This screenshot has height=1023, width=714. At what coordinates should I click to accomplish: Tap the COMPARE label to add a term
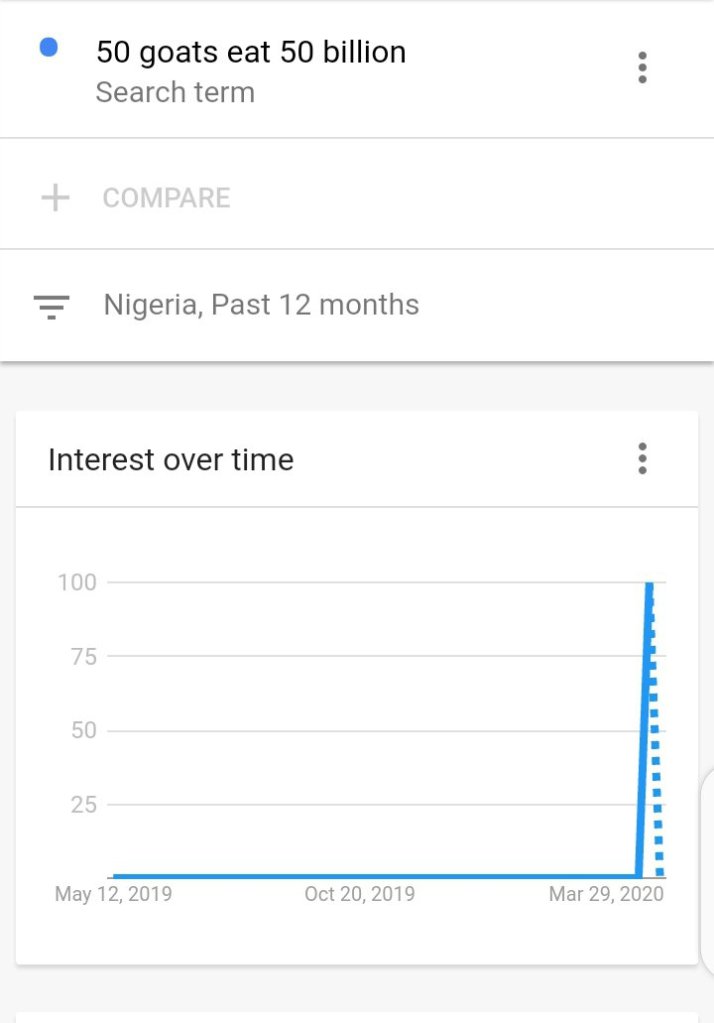point(166,198)
